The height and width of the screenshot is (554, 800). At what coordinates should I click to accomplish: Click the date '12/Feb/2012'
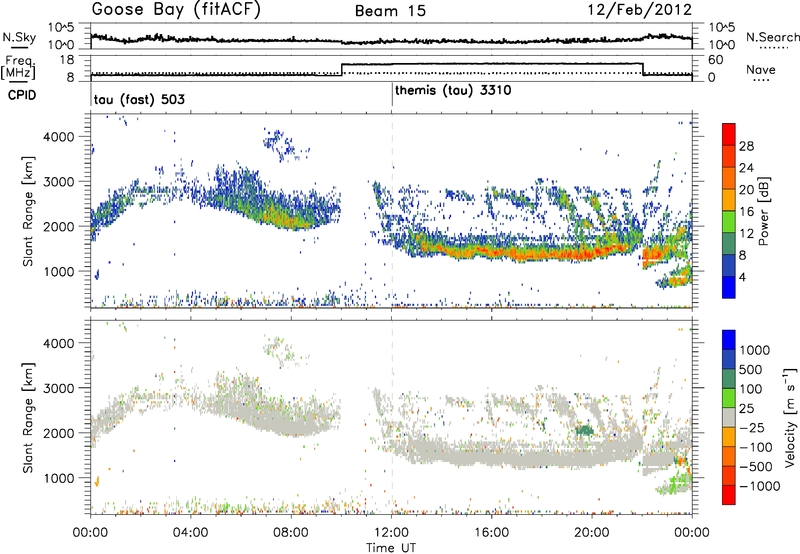[640, 10]
